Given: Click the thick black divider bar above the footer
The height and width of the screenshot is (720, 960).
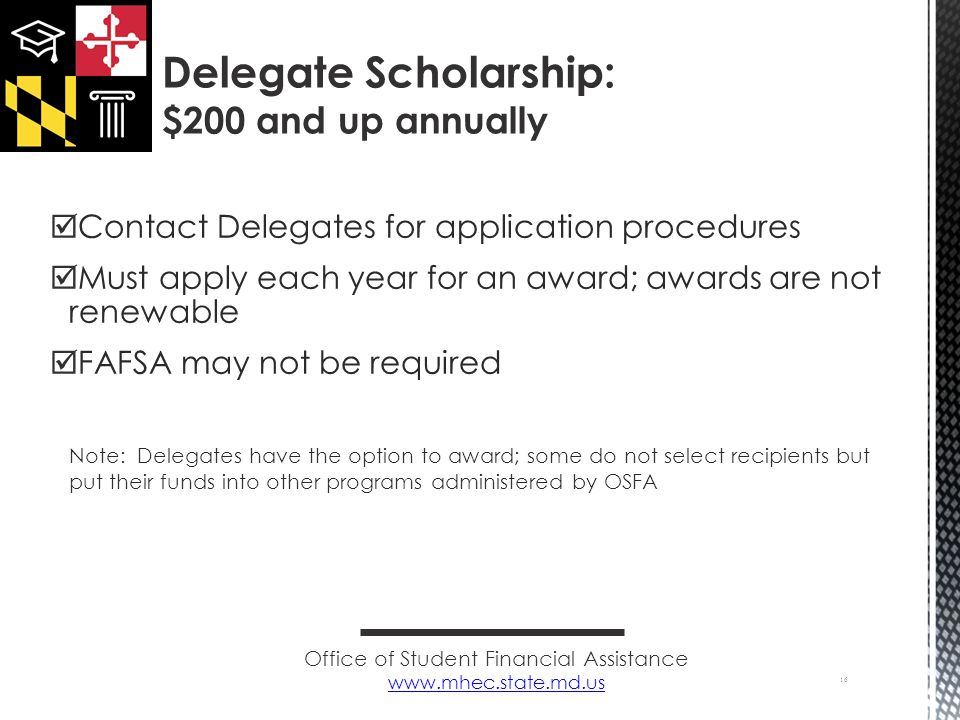Looking at the screenshot, I should (492, 632).
